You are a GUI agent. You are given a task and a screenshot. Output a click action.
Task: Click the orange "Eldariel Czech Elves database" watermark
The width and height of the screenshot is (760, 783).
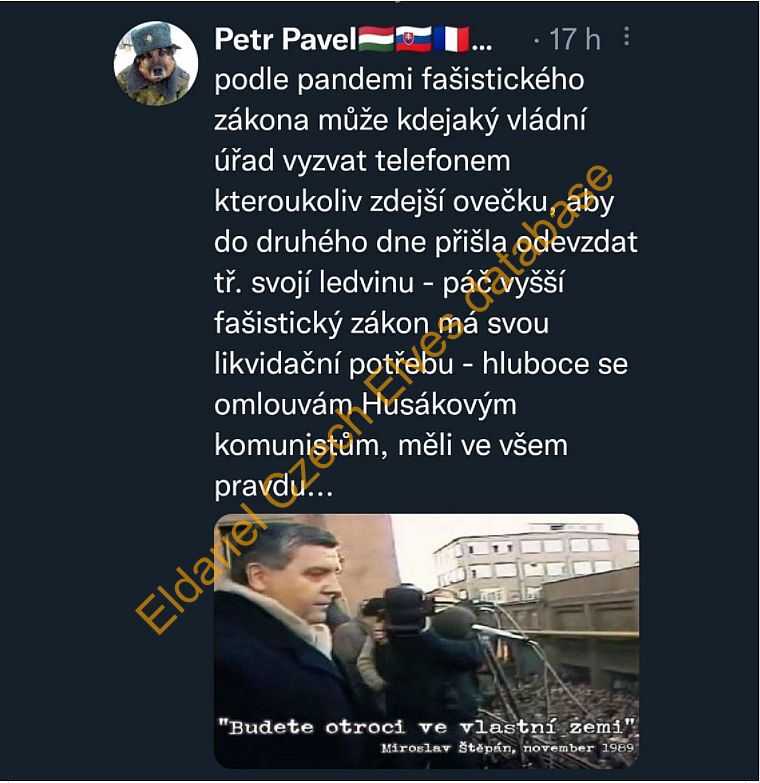point(373,398)
